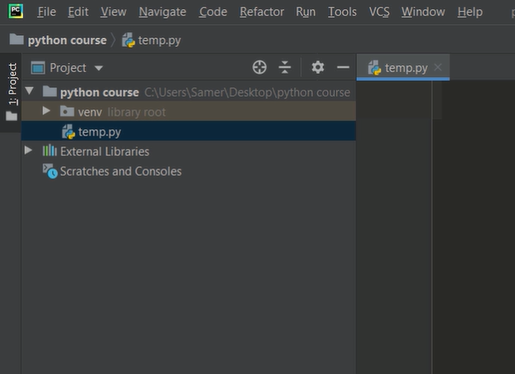Image resolution: width=515 pixels, height=374 pixels.
Task: Click the Scratches and Consoles clock icon
Action: (50, 171)
